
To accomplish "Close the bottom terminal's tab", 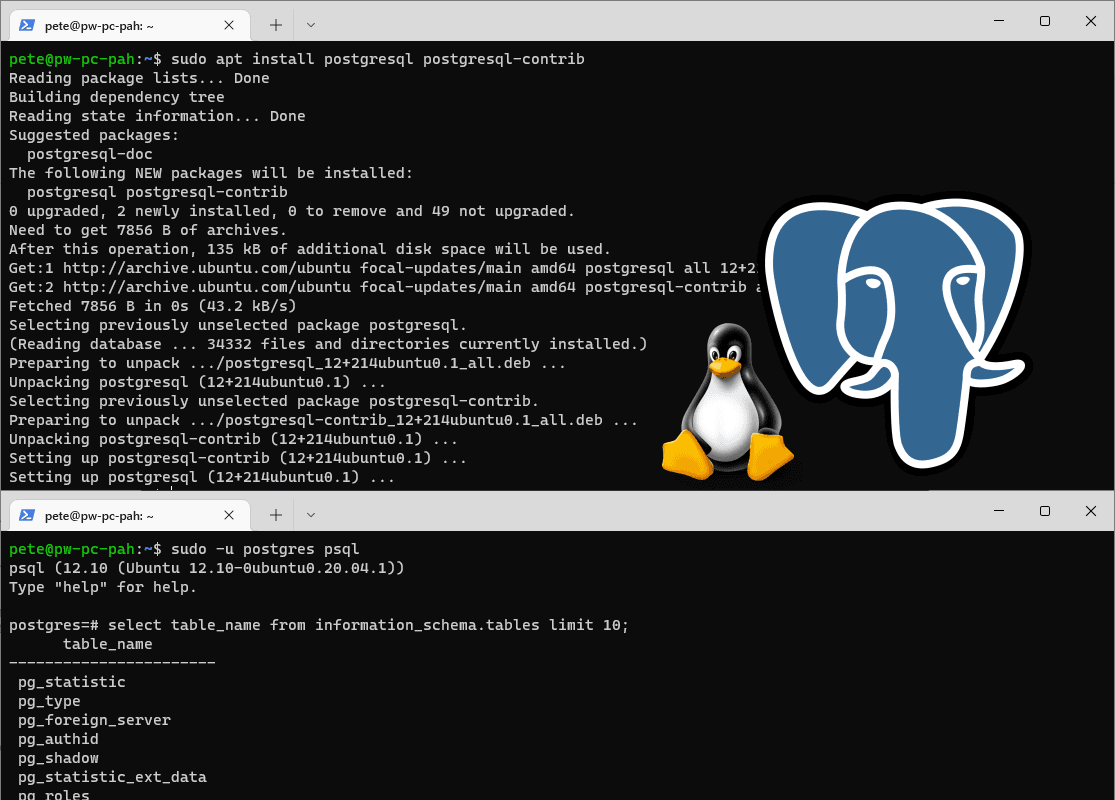I will coord(229,516).
